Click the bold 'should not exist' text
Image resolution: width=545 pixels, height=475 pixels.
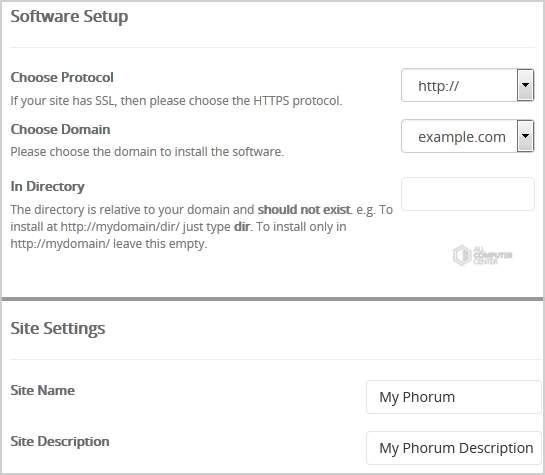[x=304, y=210]
